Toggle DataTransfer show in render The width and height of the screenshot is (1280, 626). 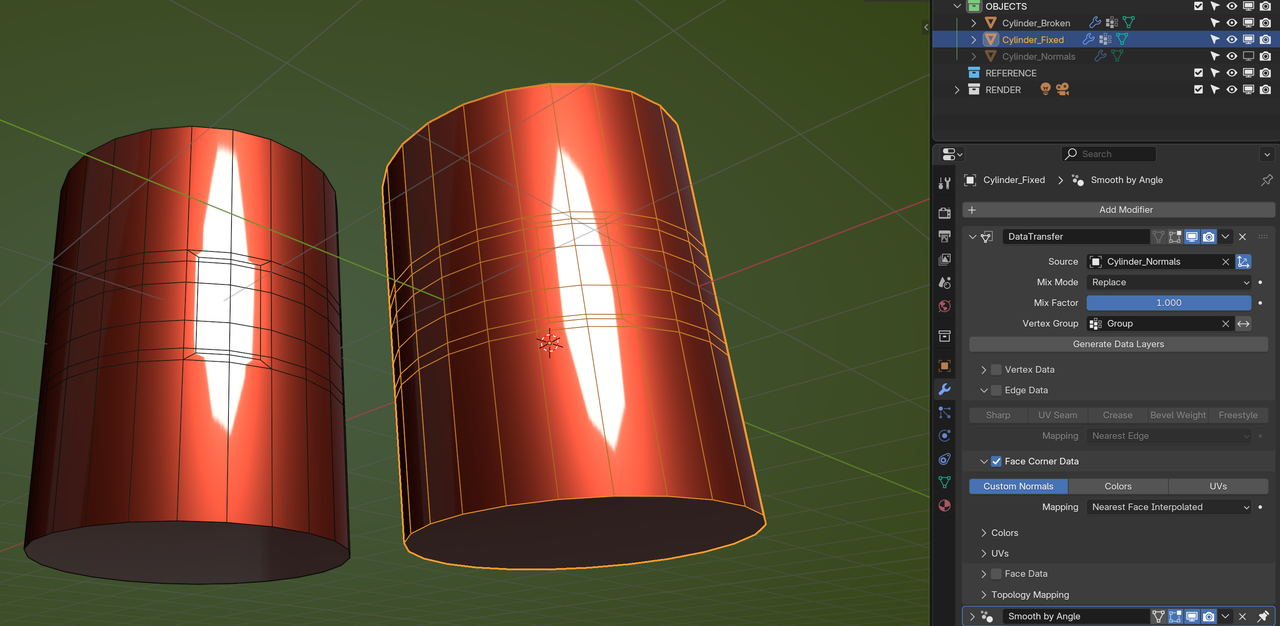(1209, 237)
